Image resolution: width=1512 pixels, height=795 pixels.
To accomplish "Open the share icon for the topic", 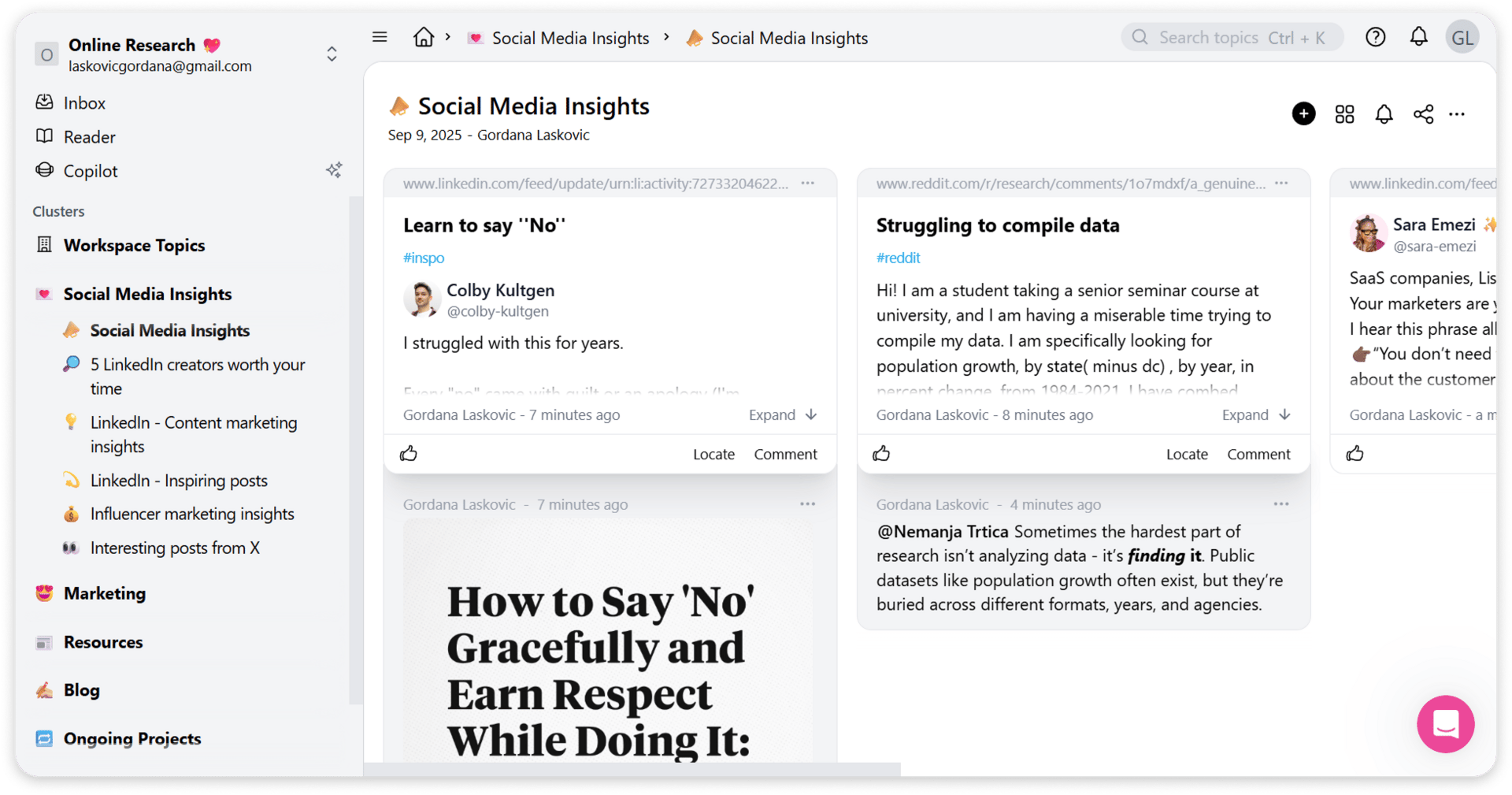I will 1423,114.
